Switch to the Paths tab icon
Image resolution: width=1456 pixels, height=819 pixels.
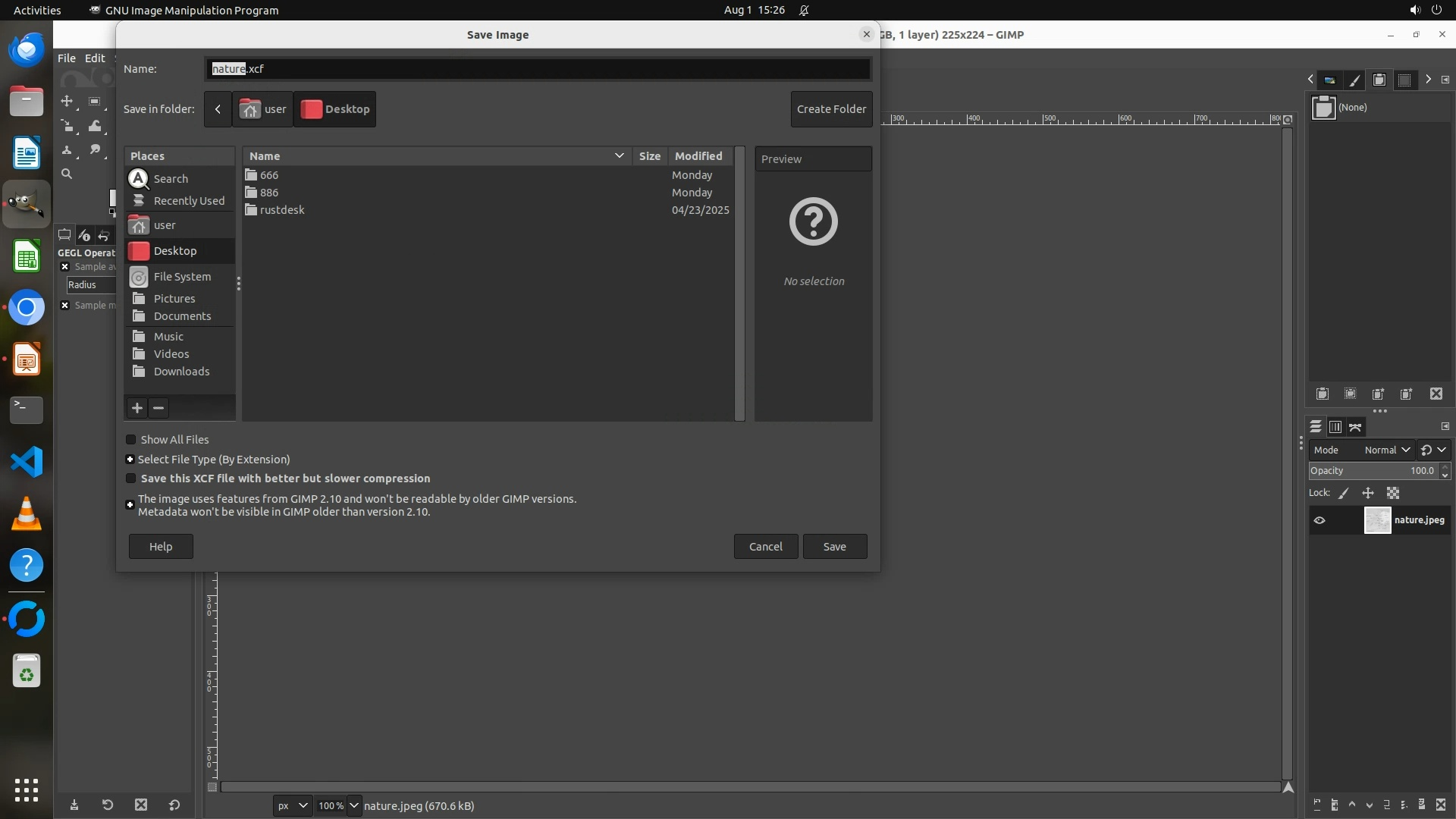1356,427
